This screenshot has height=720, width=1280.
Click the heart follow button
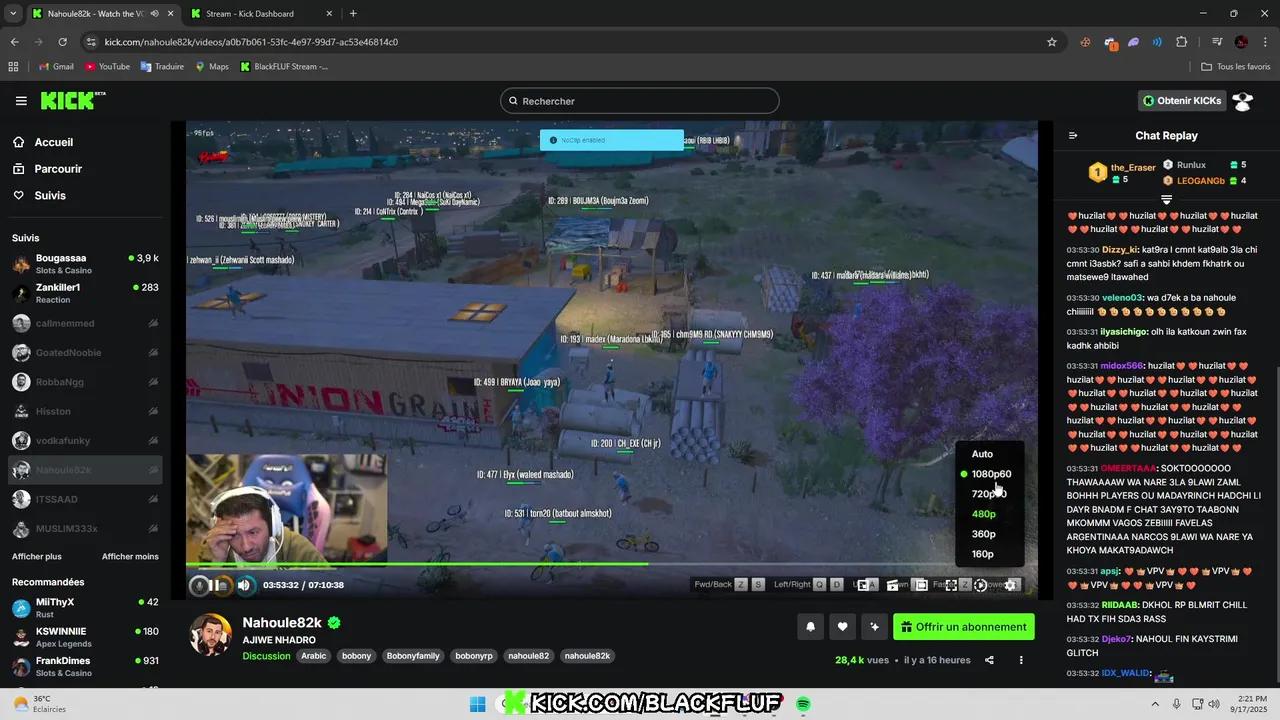click(x=842, y=627)
